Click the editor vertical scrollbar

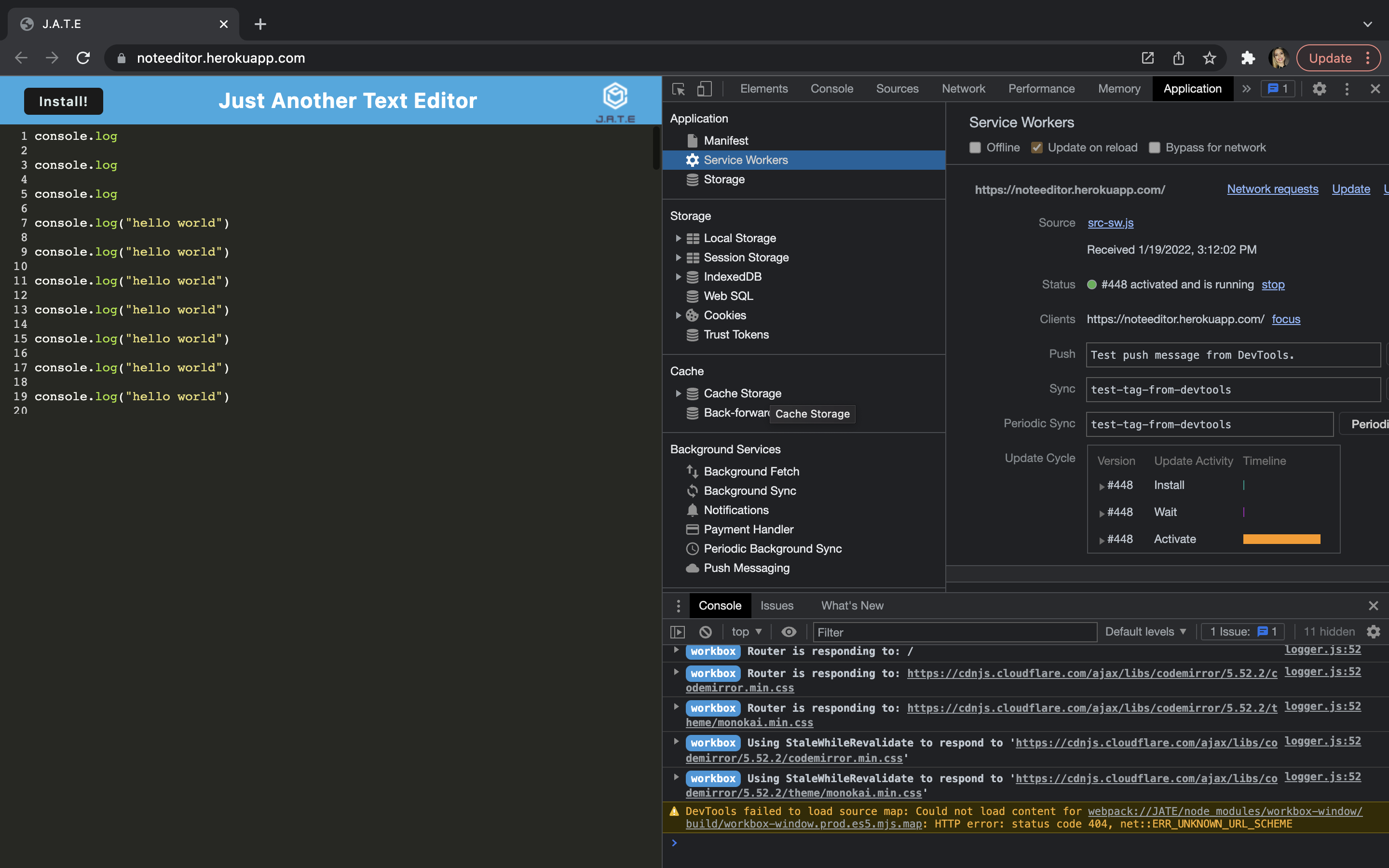click(x=656, y=148)
